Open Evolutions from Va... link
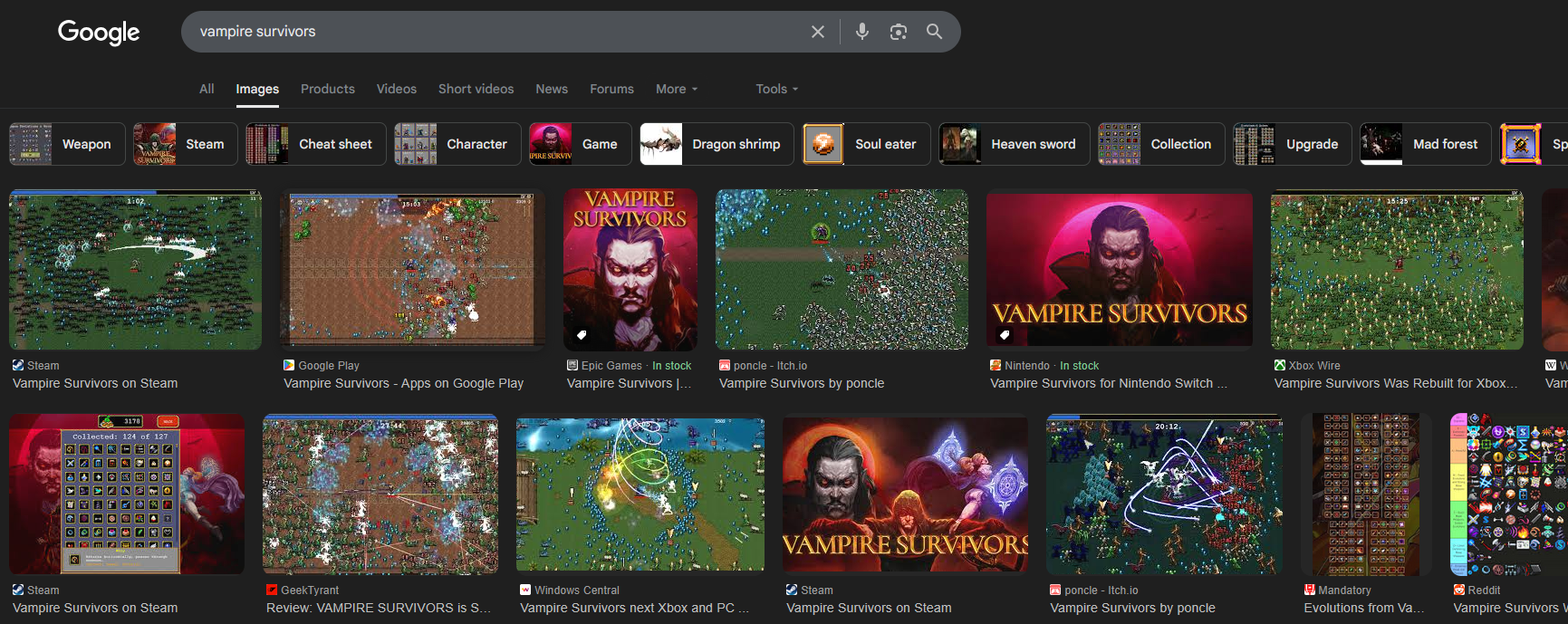The height and width of the screenshot is (624, 1568). pyautogui.click(x=1364, y=608)
